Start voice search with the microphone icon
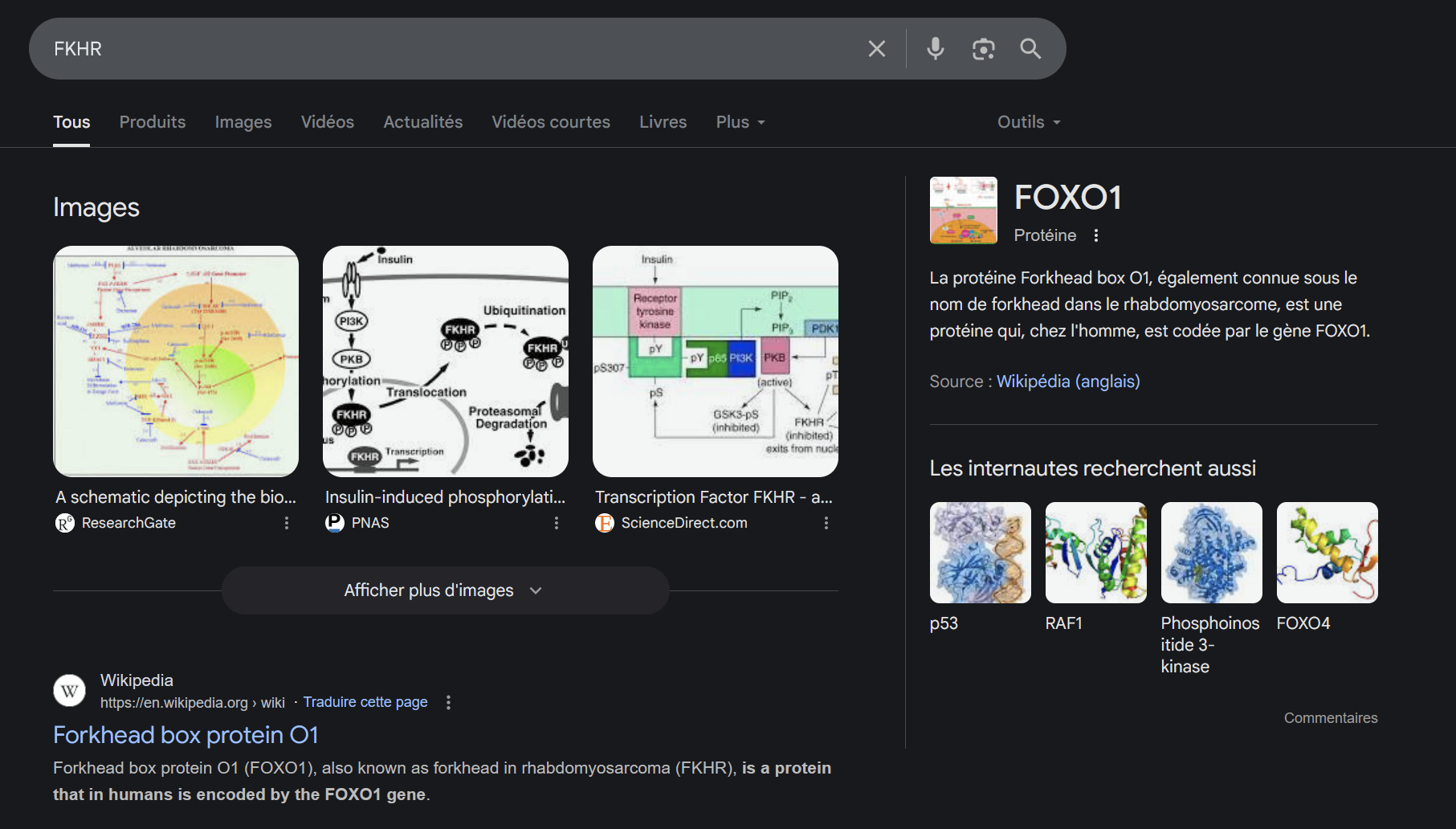The image size is (1456, 829). point(936,49)
